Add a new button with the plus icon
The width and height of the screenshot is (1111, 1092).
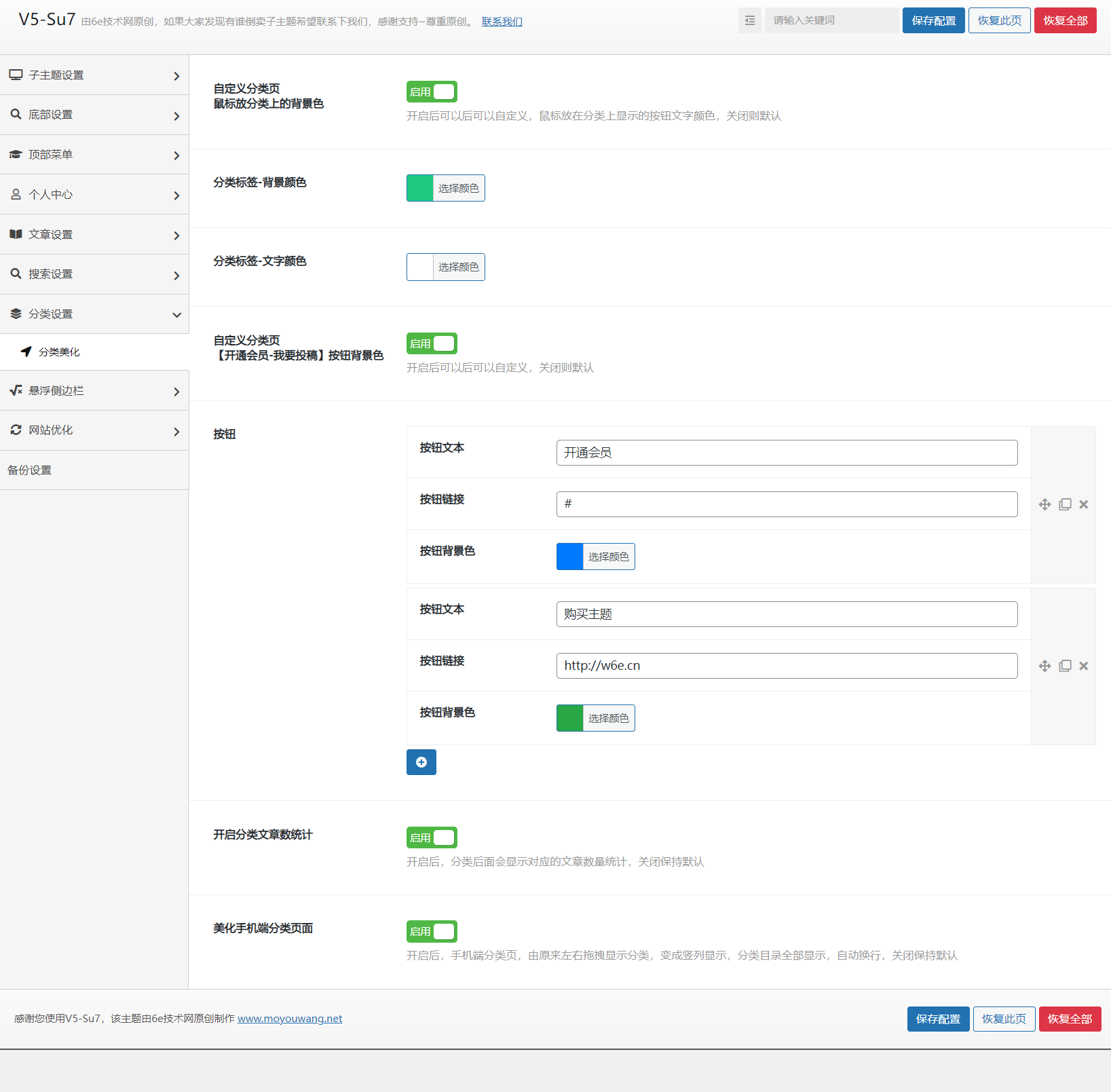[421, 762]
